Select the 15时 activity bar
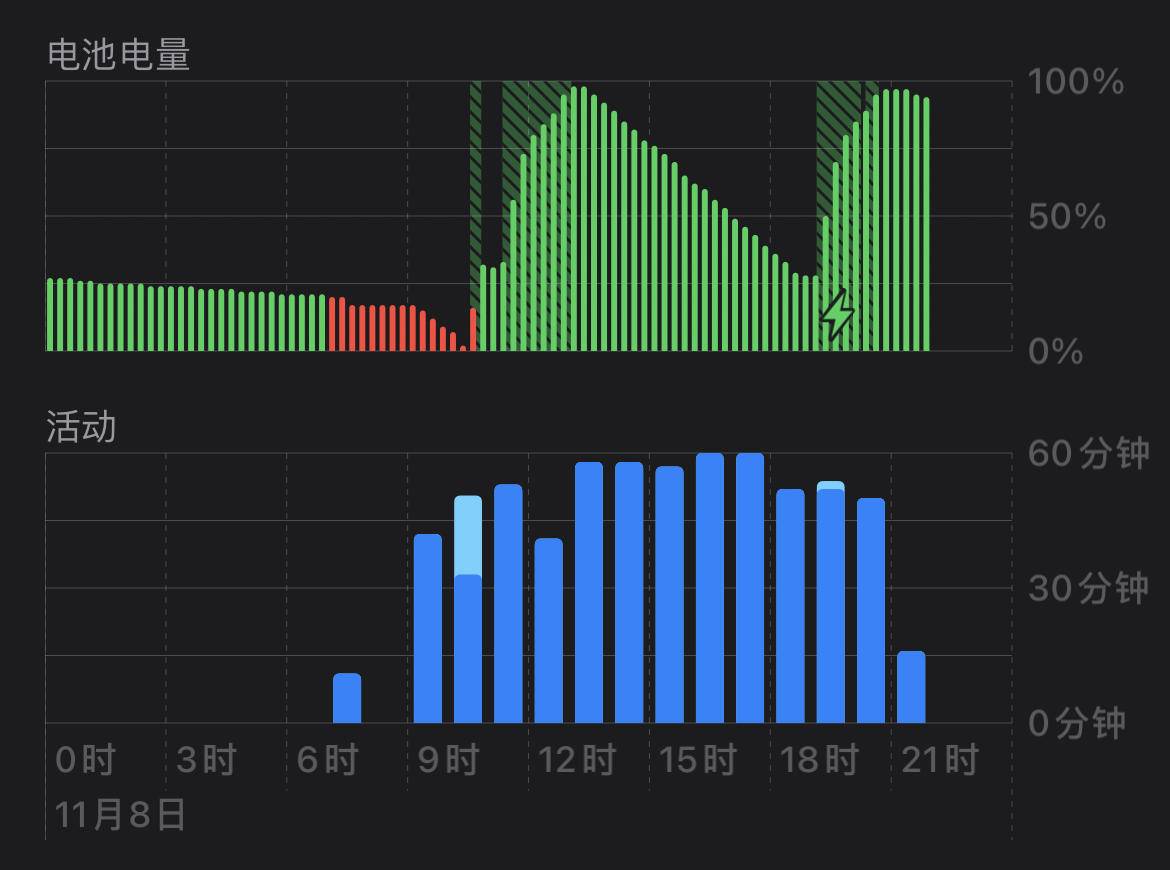Viewport: 1170px width, 870px height. pyautogui.click(x=669, y=595)
